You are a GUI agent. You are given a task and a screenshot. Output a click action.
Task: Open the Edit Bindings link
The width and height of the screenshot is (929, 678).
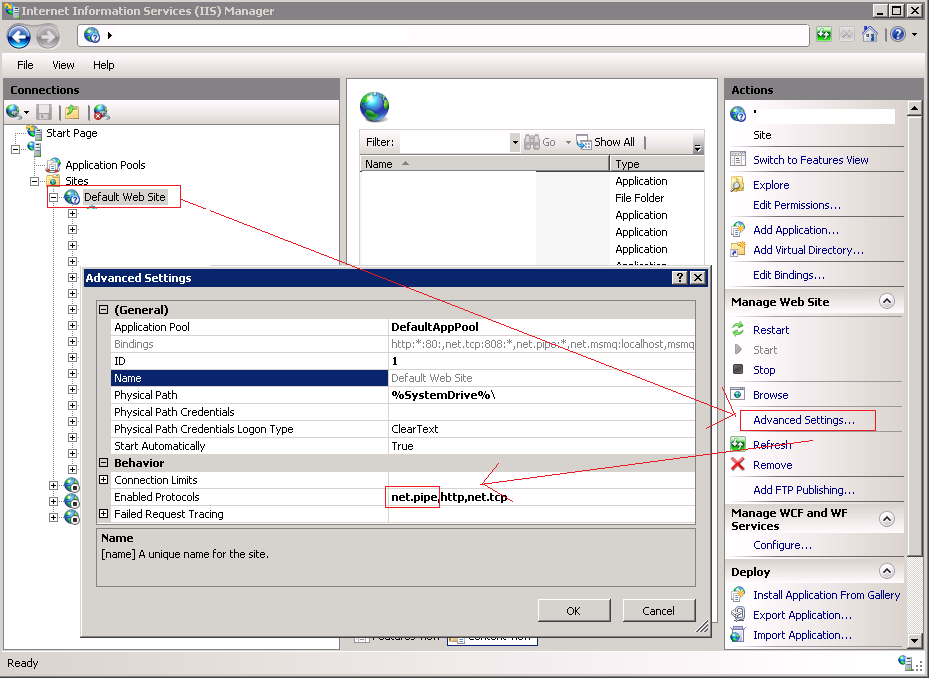click(x=788, y=275)
